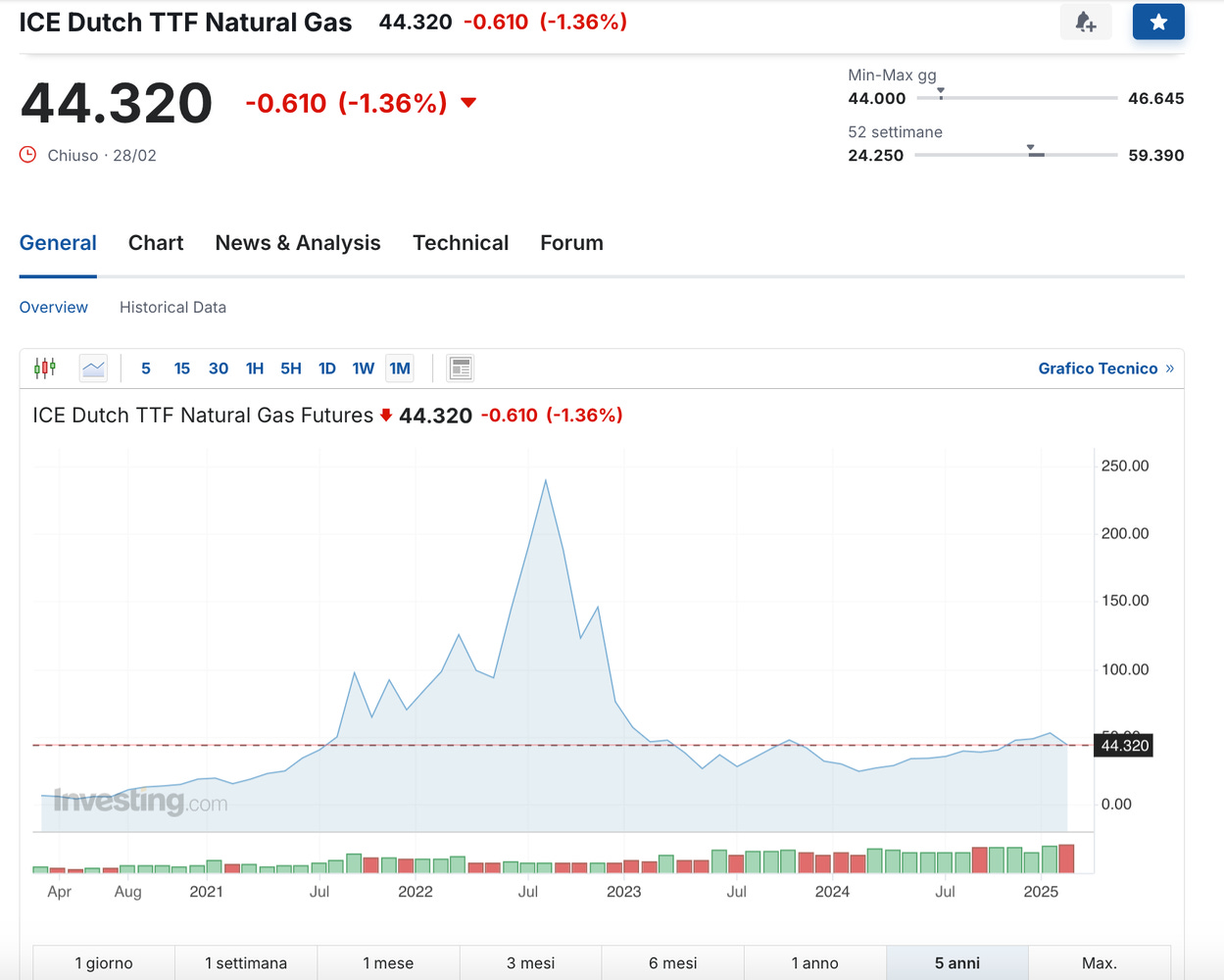
Task: Click the red clock icon beside Chiuso
Action: click(28, 155)
